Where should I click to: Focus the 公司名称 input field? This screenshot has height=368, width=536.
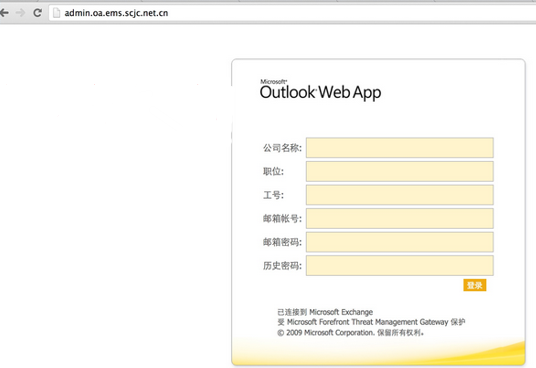[x=400, y=148]
